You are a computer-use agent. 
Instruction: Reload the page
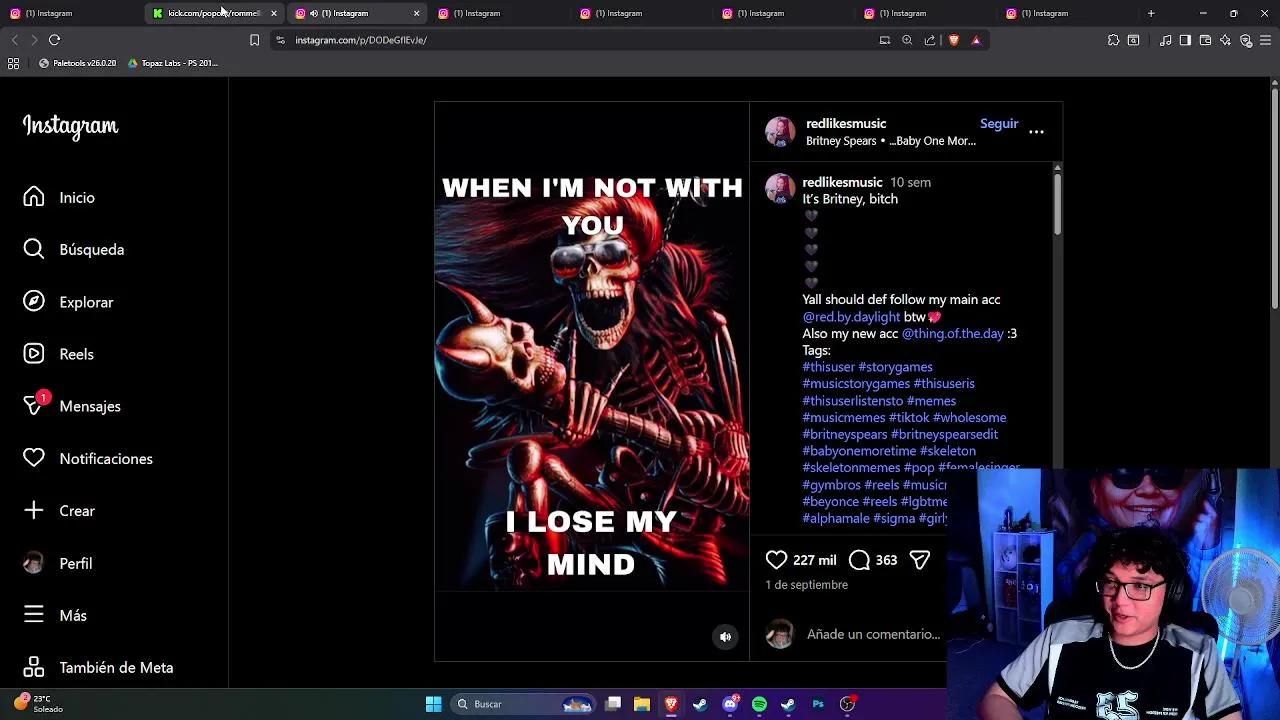(54, 40)
